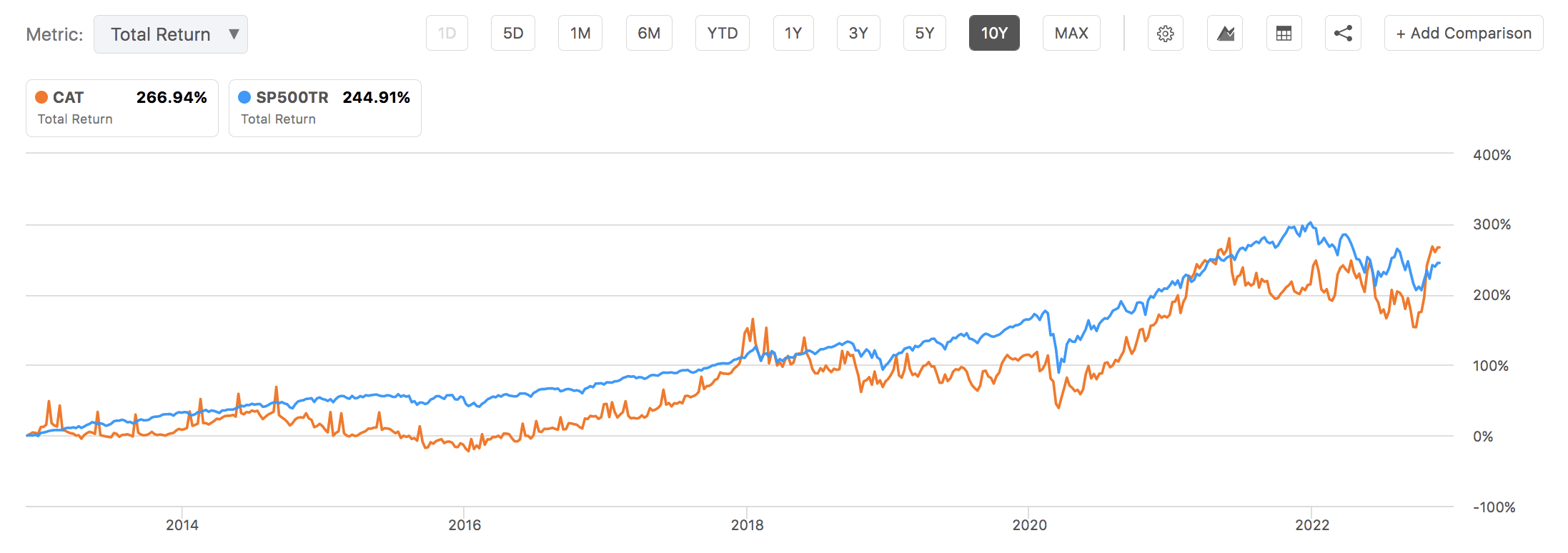Click the blue SP500TR legend dot
The image size is (1568, 553).
click(x=244, y=97)
